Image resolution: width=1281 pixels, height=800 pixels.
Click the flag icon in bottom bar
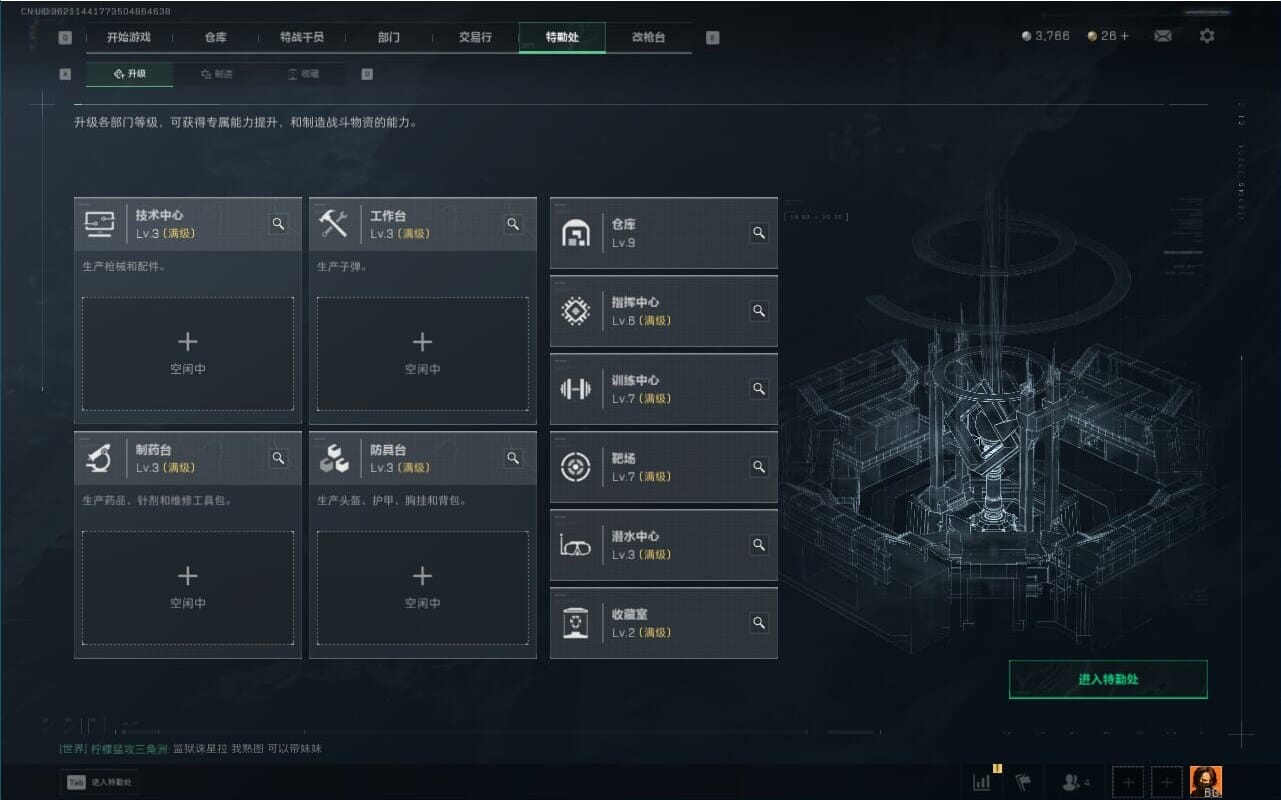1023,782
